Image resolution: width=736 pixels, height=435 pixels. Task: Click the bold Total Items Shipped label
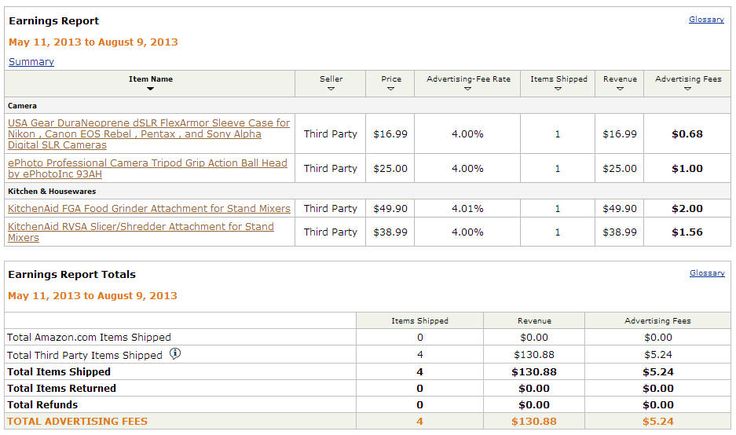pyautogui.click(x=59, y=372)
